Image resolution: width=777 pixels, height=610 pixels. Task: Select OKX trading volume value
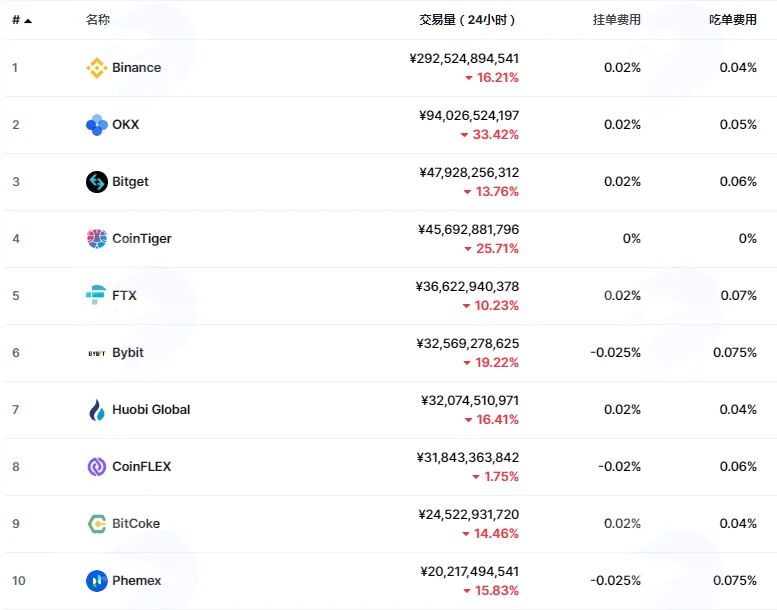coord(469,115)
